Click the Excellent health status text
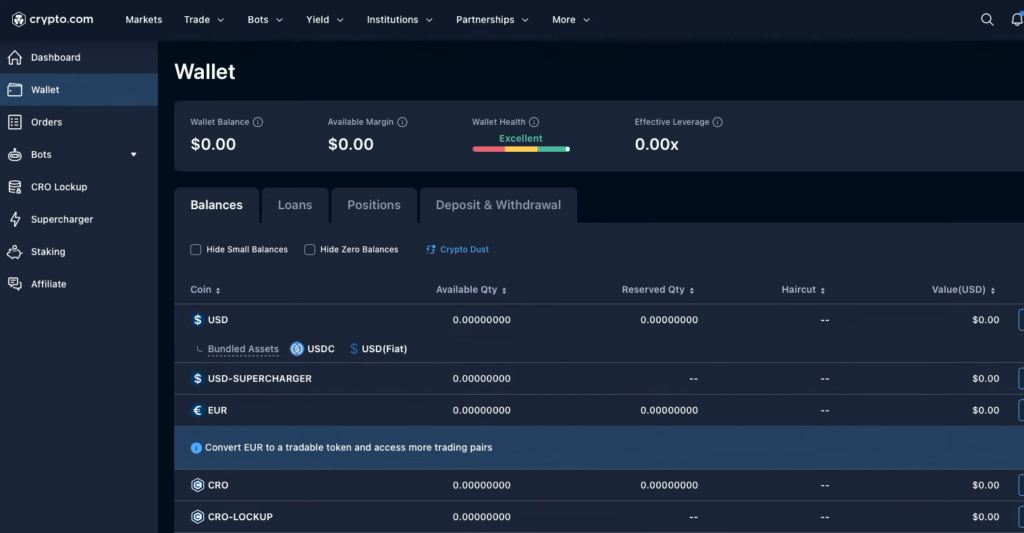Screen dimensions: 1024x533 520,138
